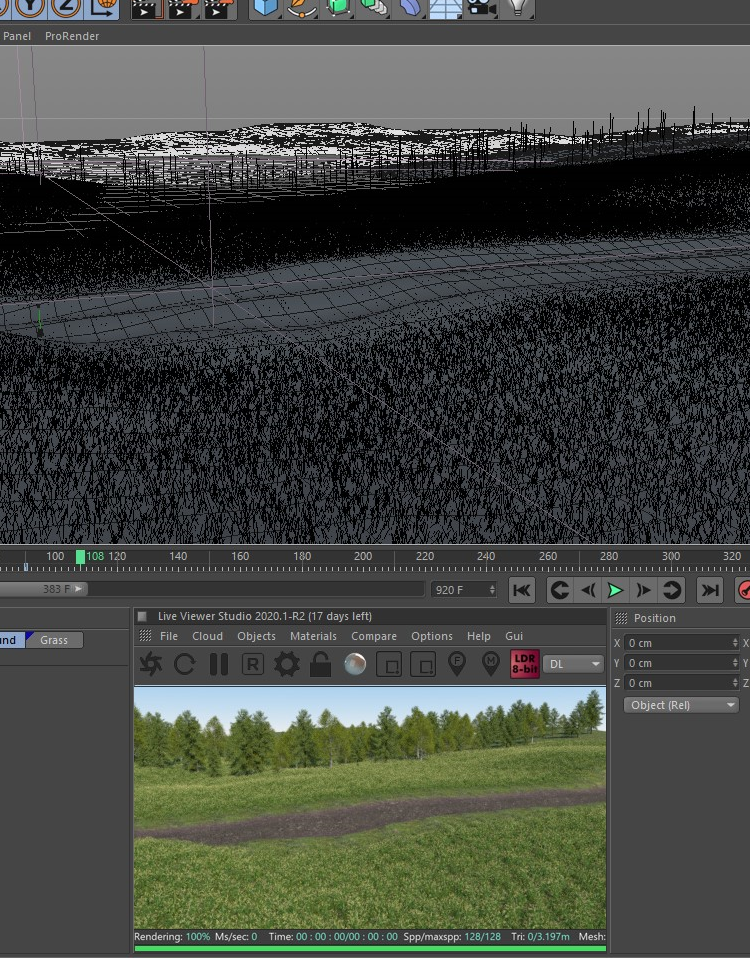Toggle the lock resolution padlock icon
This screenshot has height=958, width=750.
click(x=320, y=664)
